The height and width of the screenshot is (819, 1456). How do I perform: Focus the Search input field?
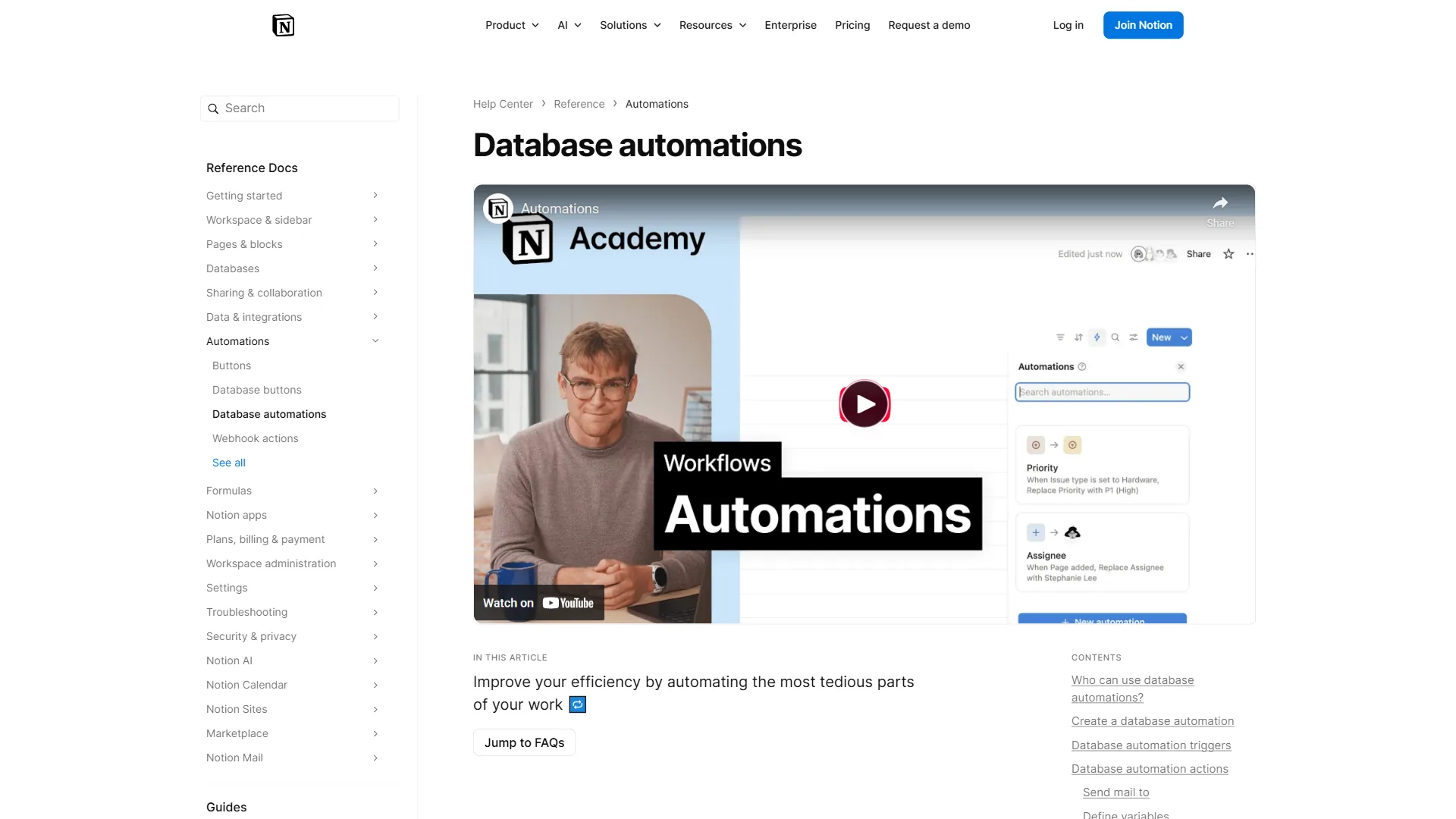(x=300, y=108)
